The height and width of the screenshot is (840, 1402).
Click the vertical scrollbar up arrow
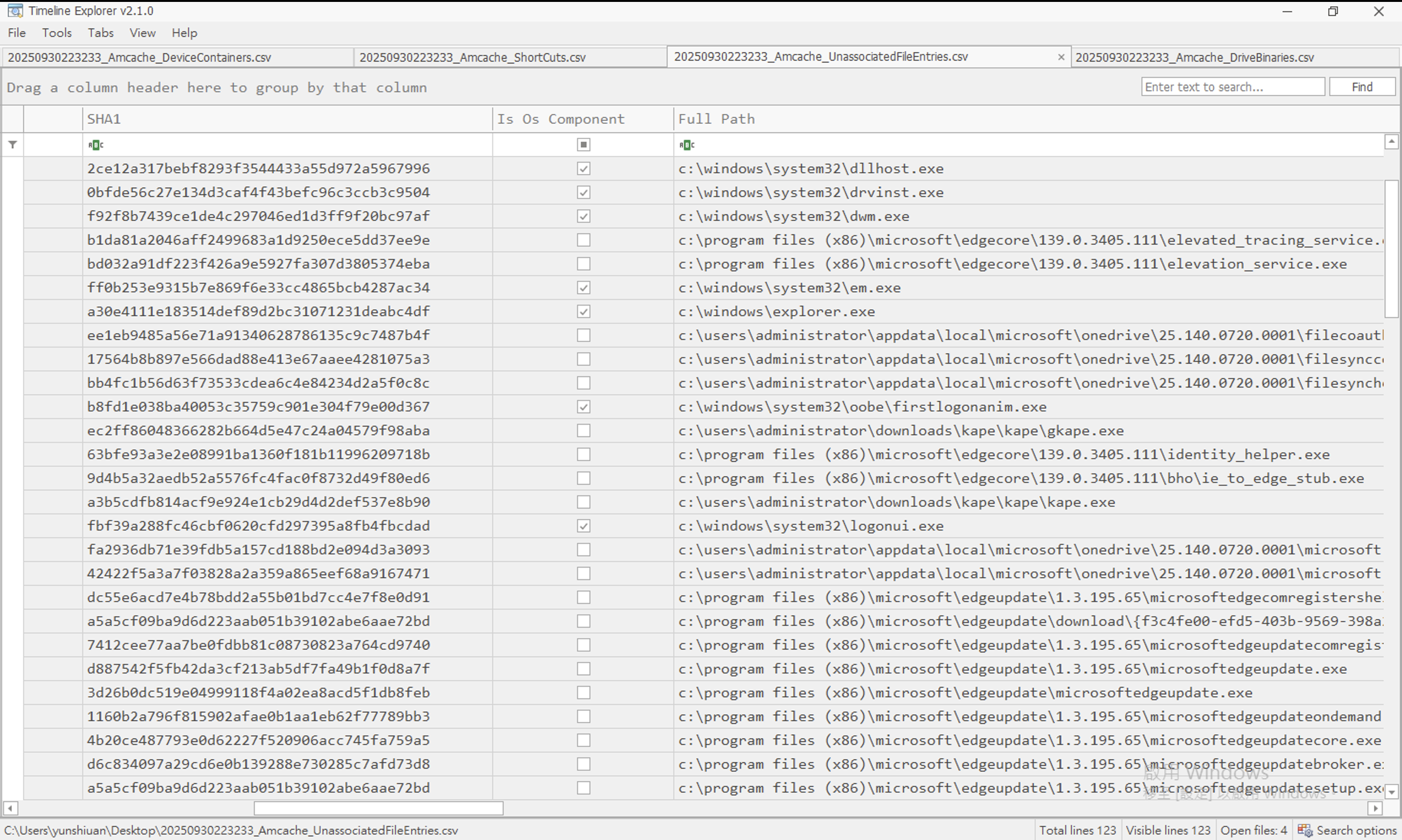click(1391, 142)
